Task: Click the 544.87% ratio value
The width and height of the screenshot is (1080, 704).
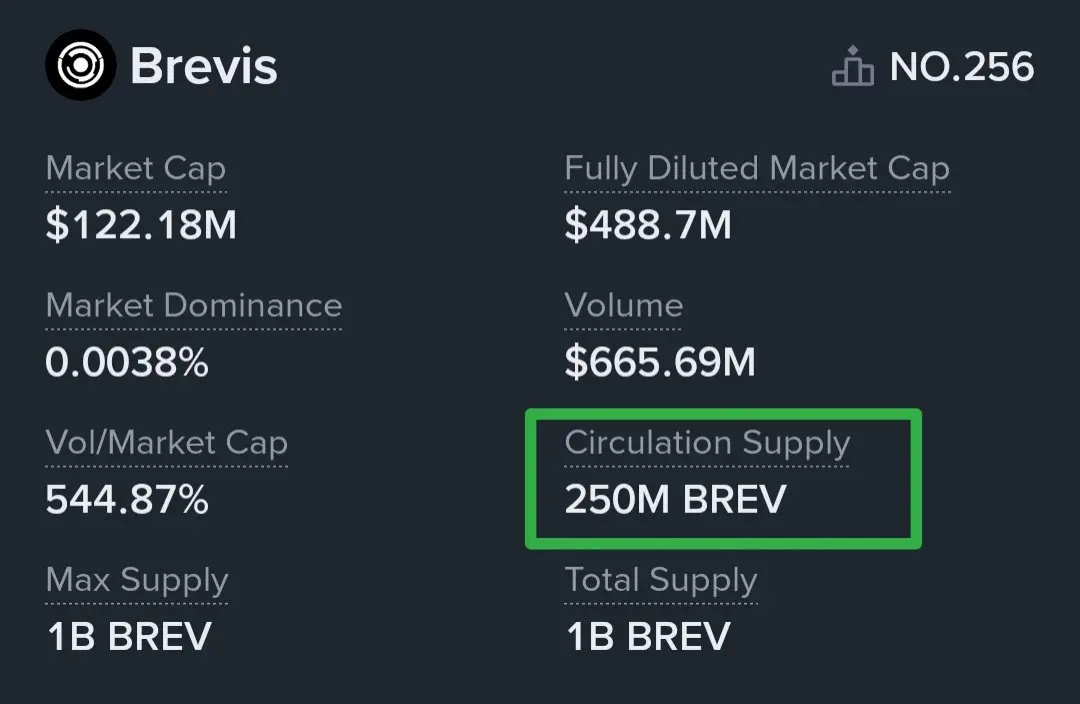Action: (x=127, y=499)
